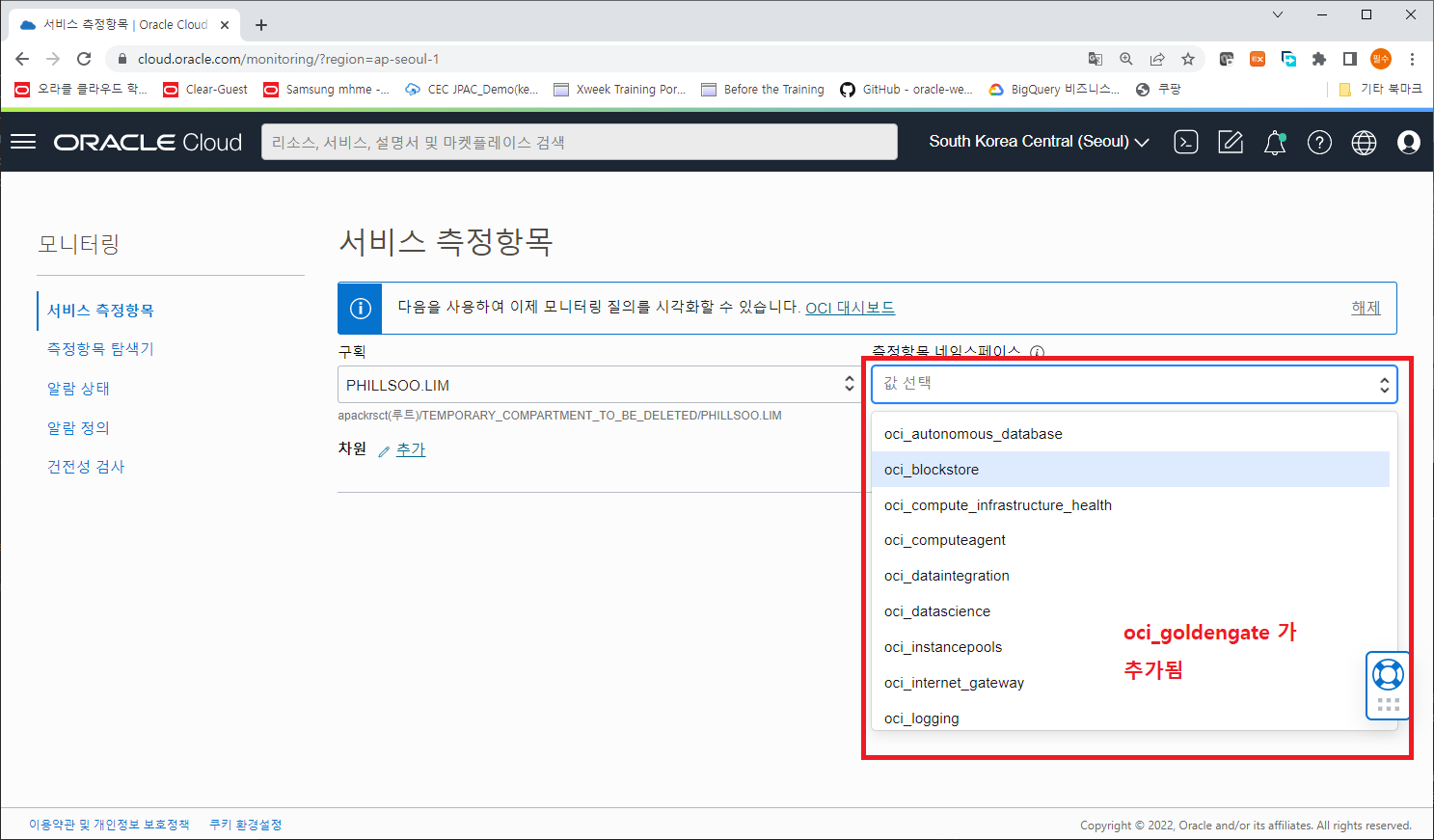The height and width of the screenshot is (840, 1434).
Task: Open 알람 정의 in the sidebar
Action: (78, 428)
